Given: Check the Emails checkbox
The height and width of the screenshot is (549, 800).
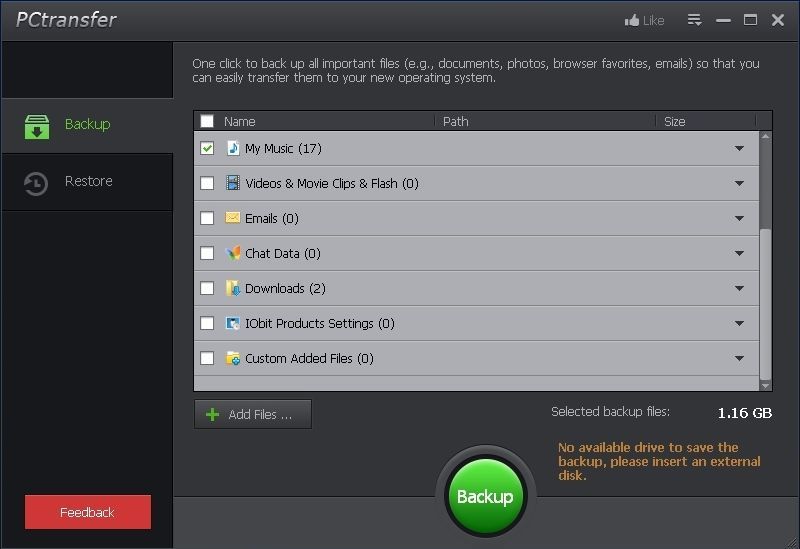Looking at the screenshot, I should point(207,218).
